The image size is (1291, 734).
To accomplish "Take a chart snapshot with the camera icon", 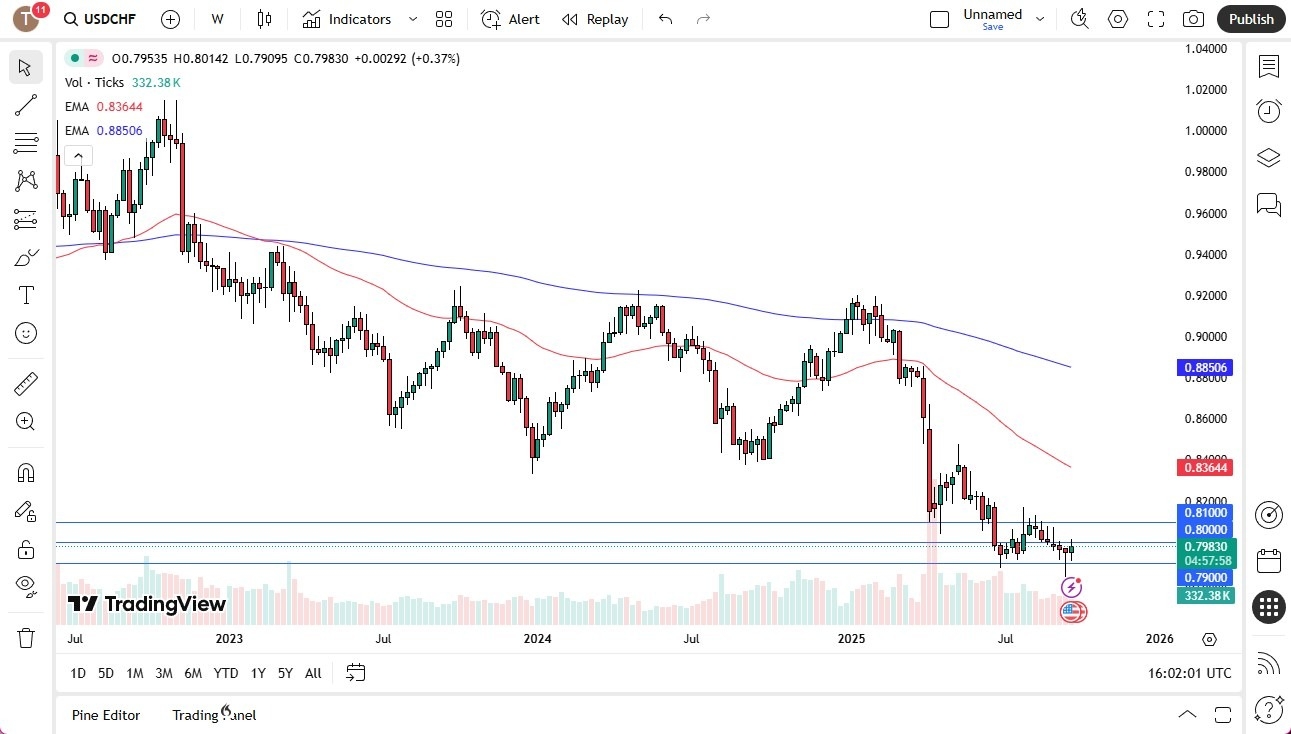I will tap(1194, 18).
